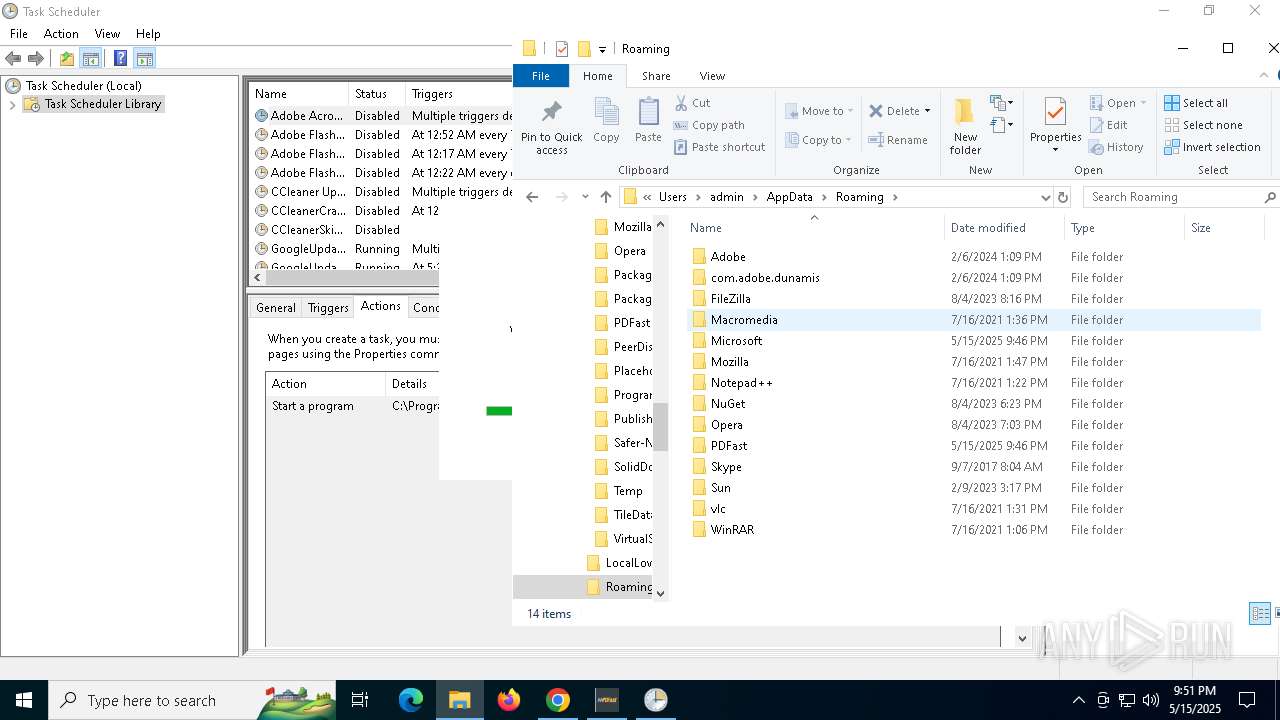Switch to Triggers tab in task details

pyautogui.click(x=328, y=308)
